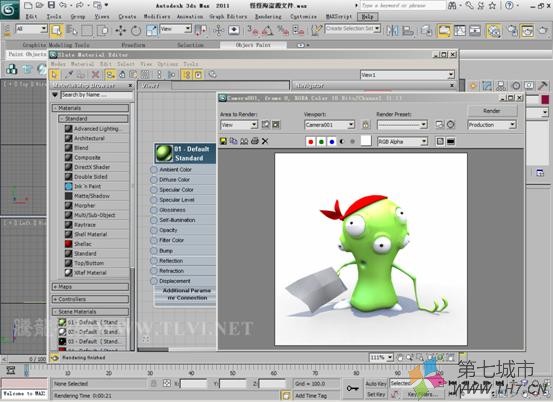The image size is (553, 402).
Task: Open the Modifiers menu
Action: (157, 17)
